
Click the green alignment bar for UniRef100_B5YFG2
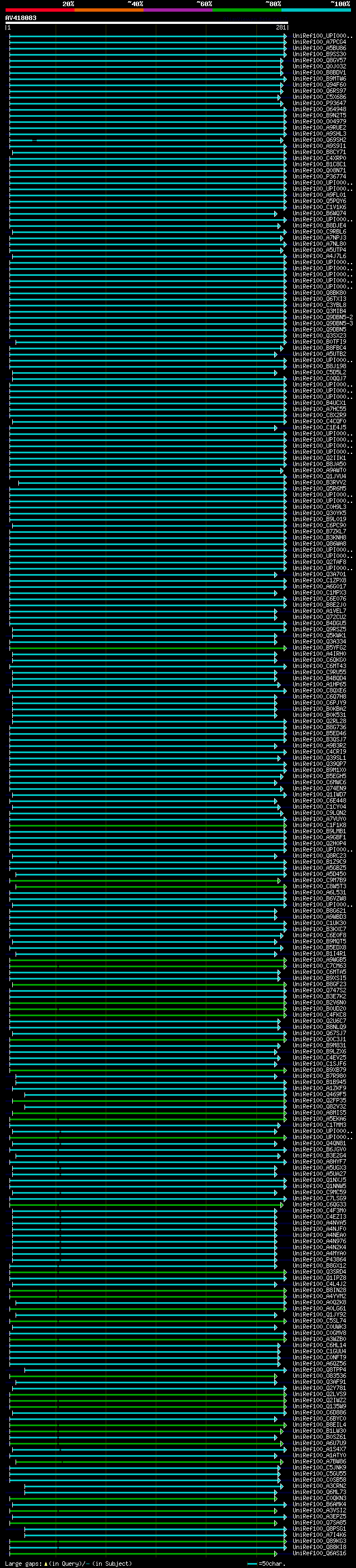click(x=149, y=647)
